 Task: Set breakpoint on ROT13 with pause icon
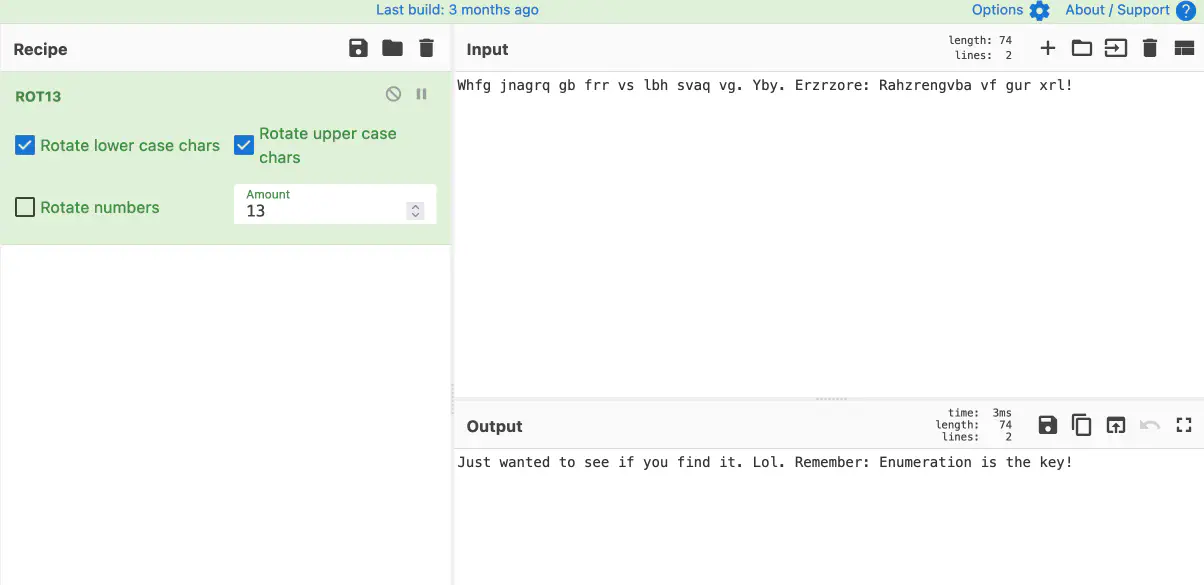[x=422, y=94]
